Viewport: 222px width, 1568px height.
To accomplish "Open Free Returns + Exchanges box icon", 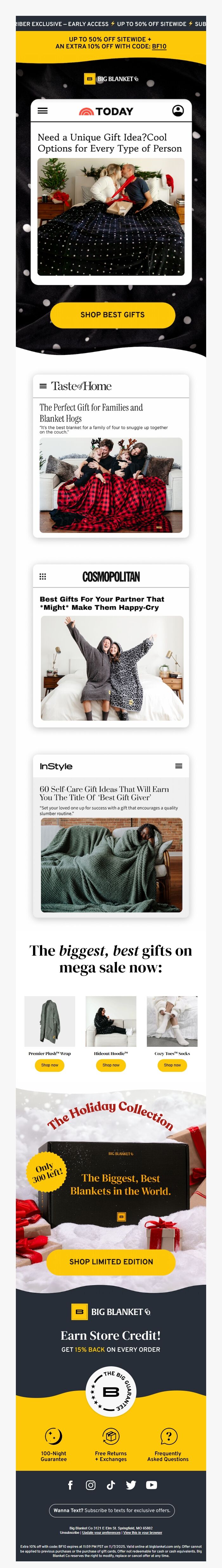I will tap(110, 1436).
